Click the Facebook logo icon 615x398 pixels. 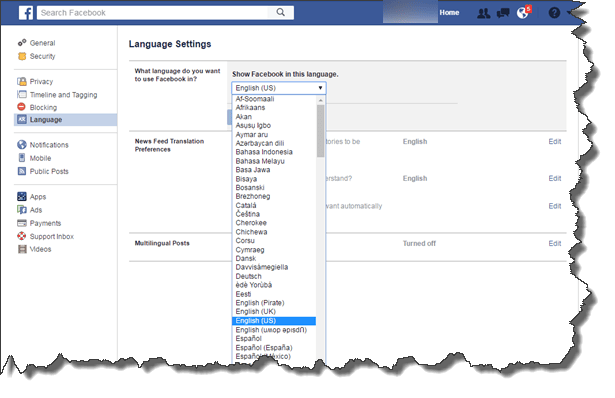pos(26,13)
